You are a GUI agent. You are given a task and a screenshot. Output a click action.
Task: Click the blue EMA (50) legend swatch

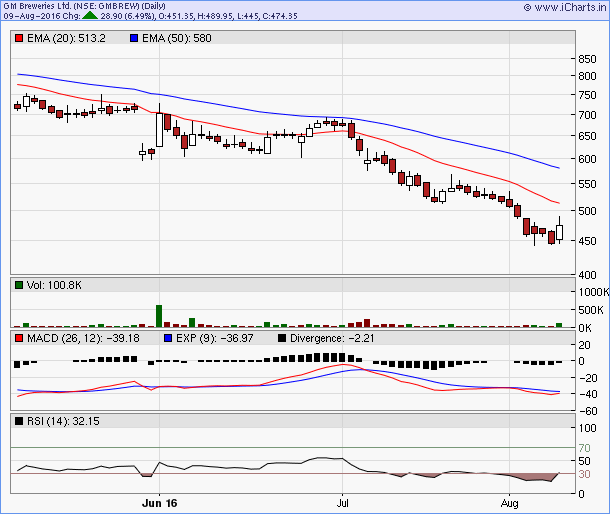click(x=134, y=38)
